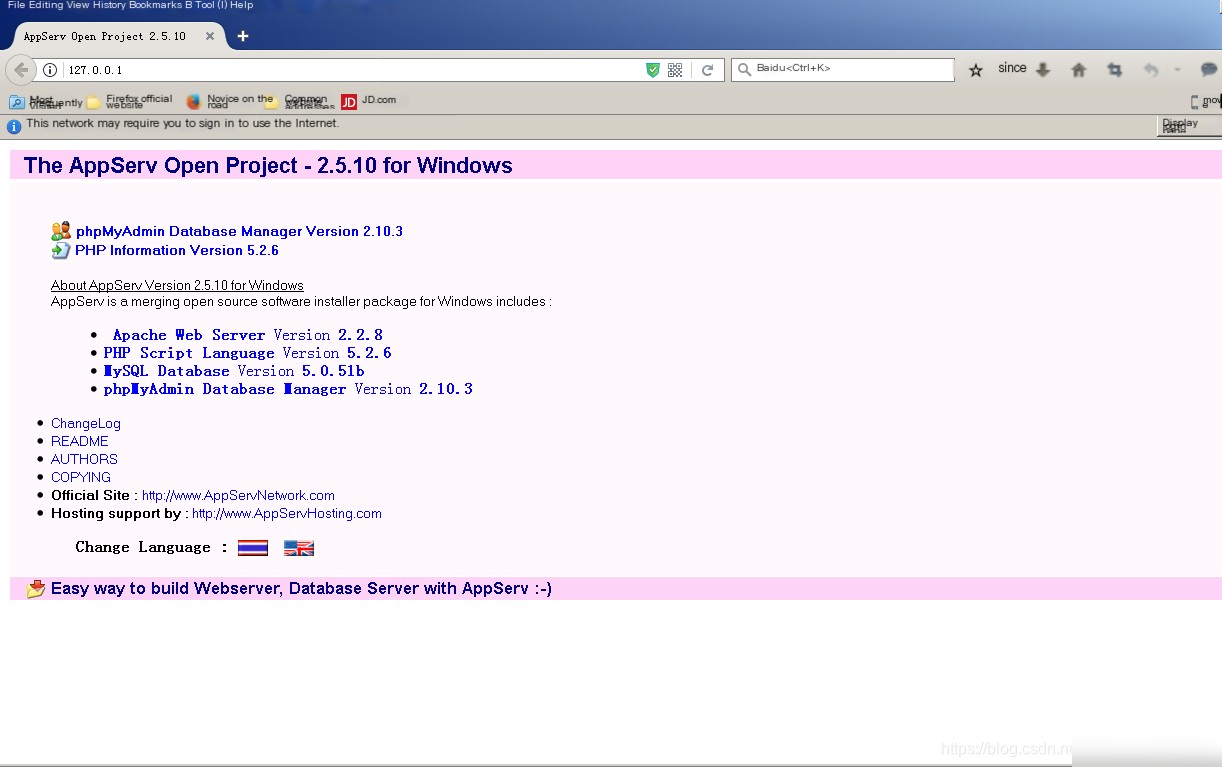Open the Bookmarks menu
Screen dimensions: 1222x767
click(x=155, y=5)
